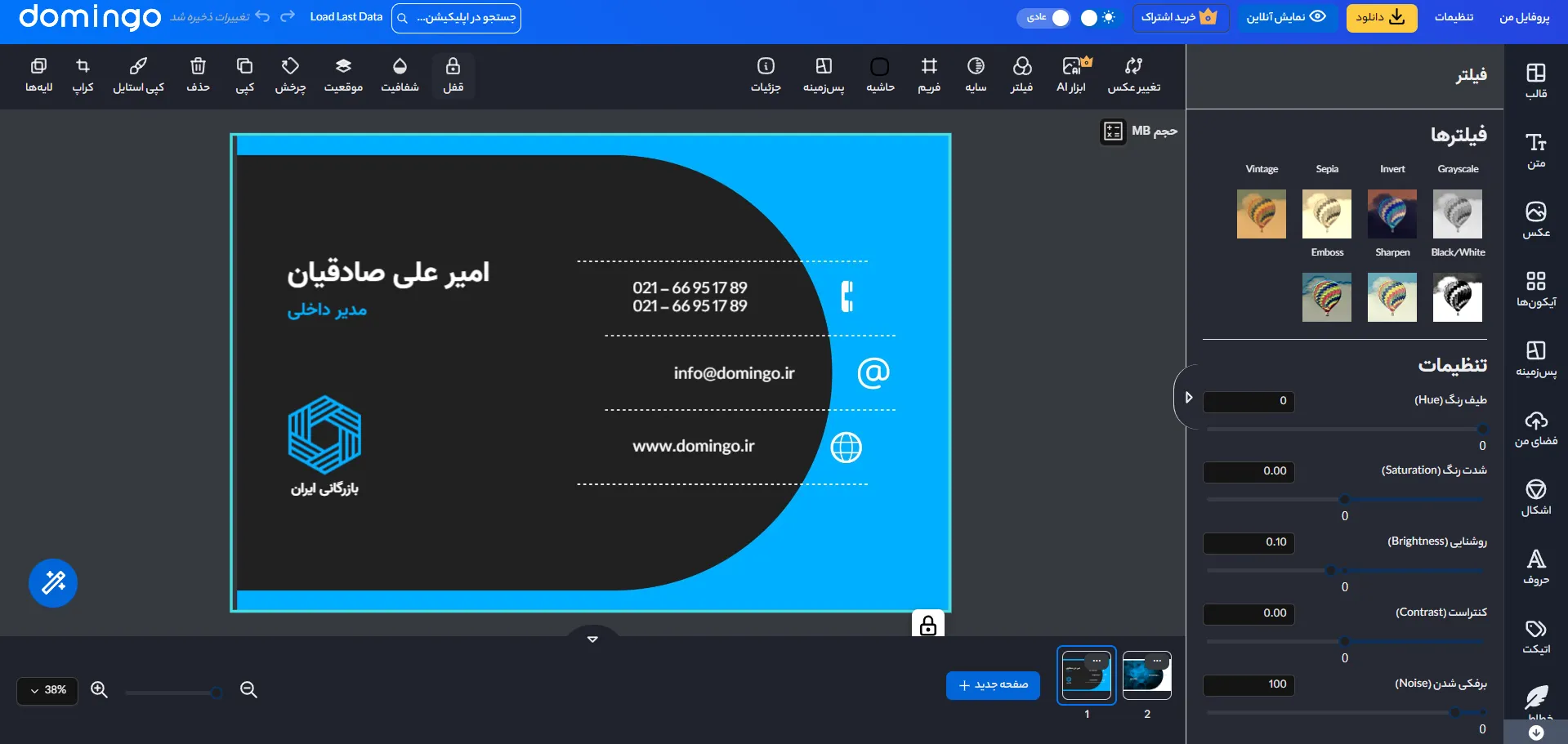The width and height of the screenshot is (1568, 744).
Task: Toggle the light/dark theme switch
Action: [x=1097, y=17]
